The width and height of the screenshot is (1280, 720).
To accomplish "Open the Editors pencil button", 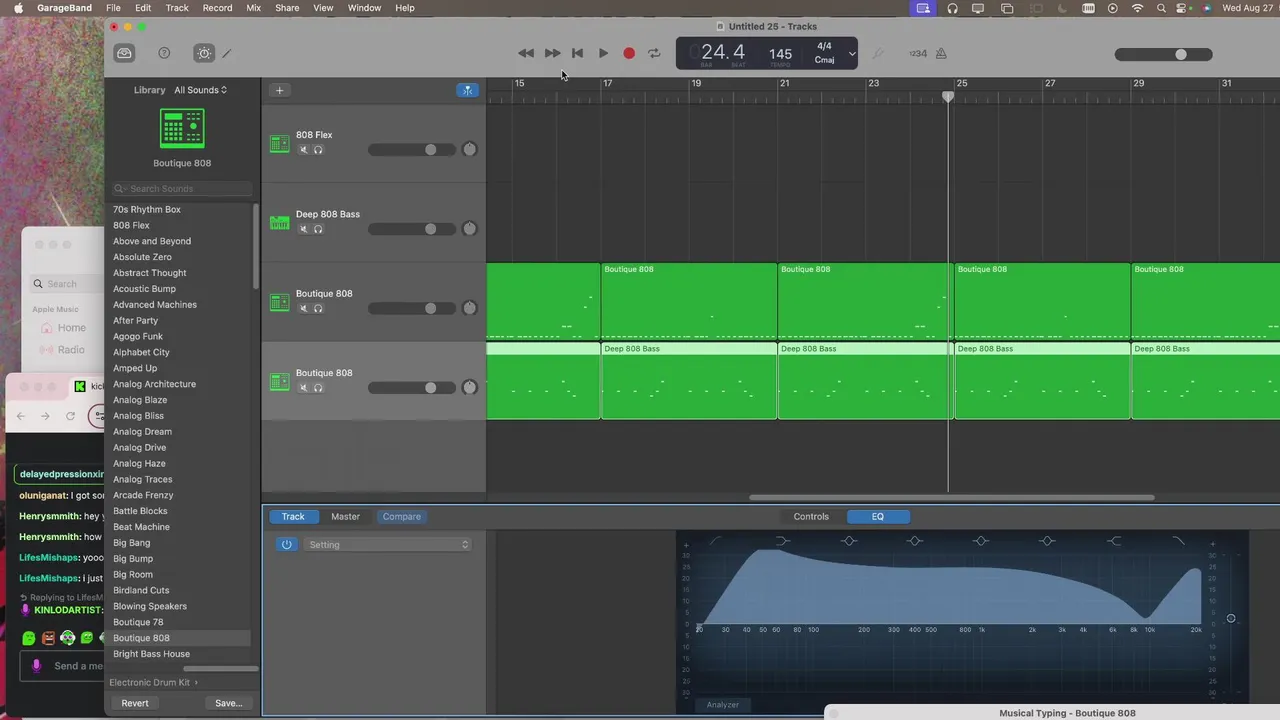I will pyautogui.click(x=227, y=53).
